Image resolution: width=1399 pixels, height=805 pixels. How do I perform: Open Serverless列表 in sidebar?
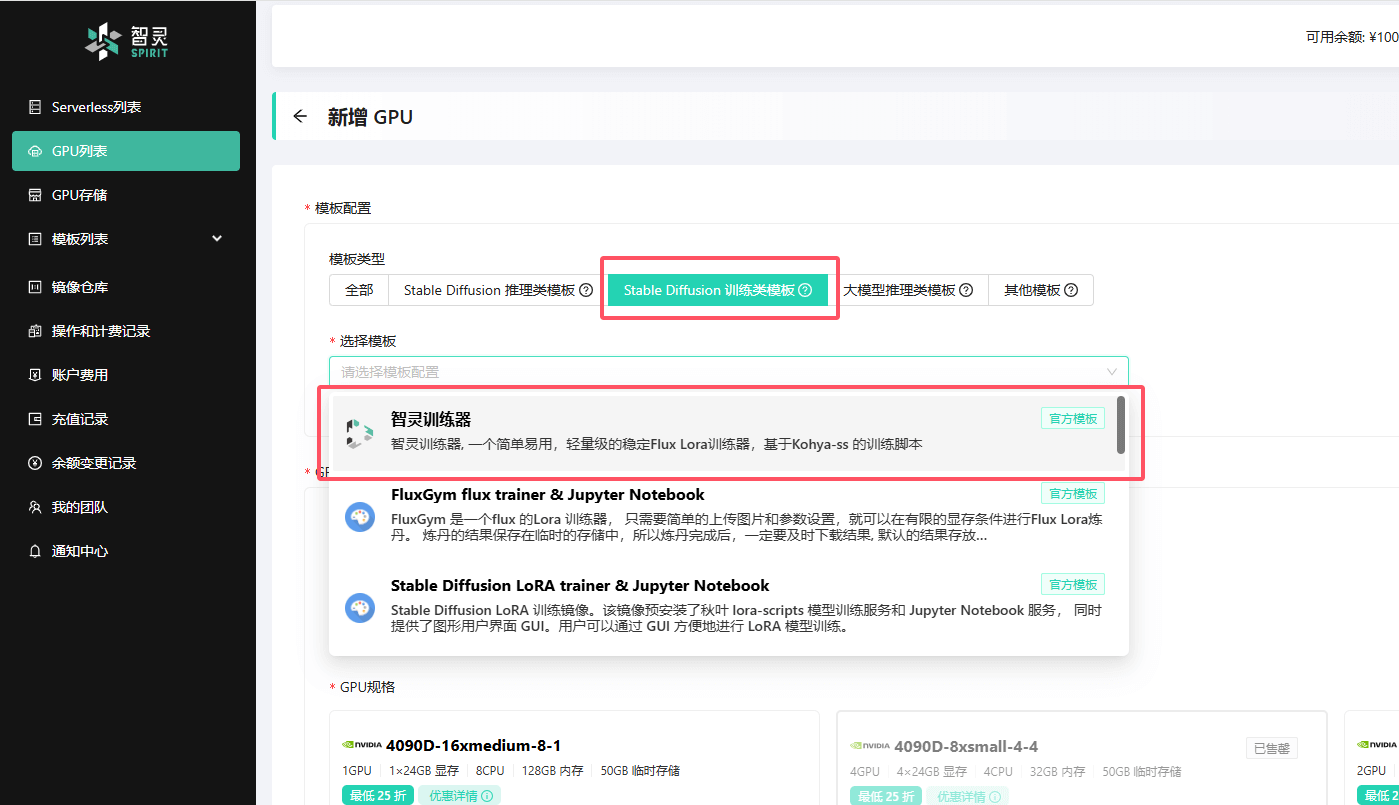(126, 107)
